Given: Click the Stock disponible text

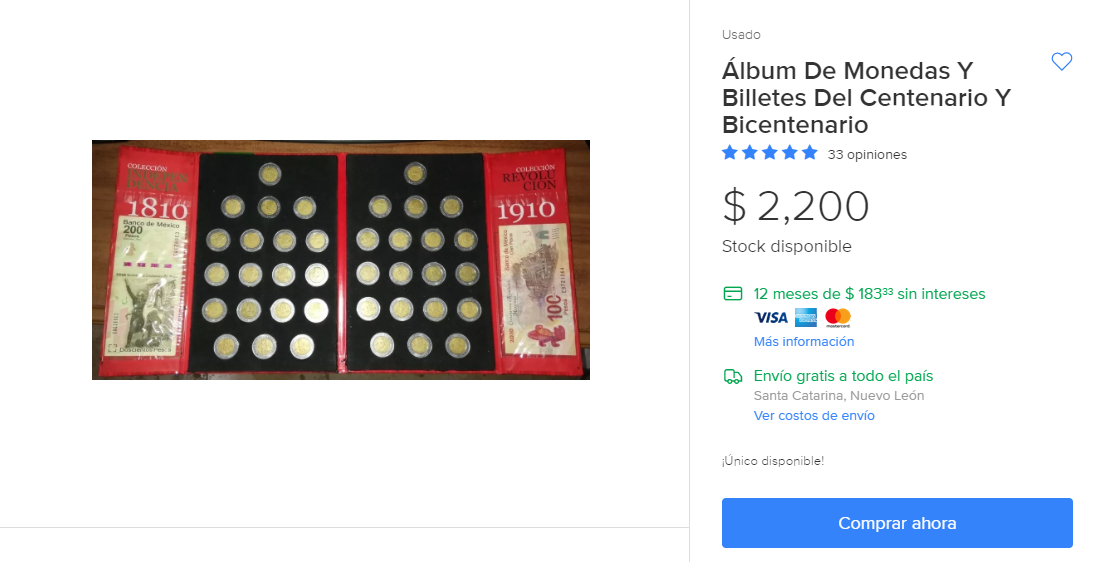Looking at the screenshot, I should pyautogui.click(x=786, y=247).
